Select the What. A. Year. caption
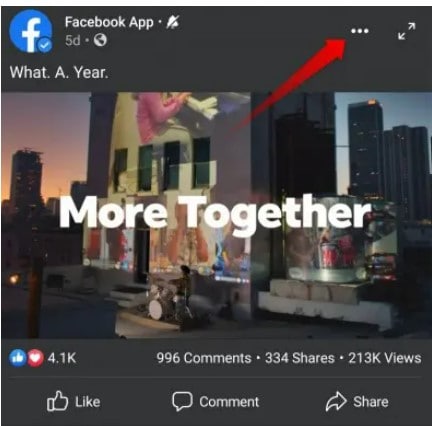432x426 pixels. coord(59,72)
